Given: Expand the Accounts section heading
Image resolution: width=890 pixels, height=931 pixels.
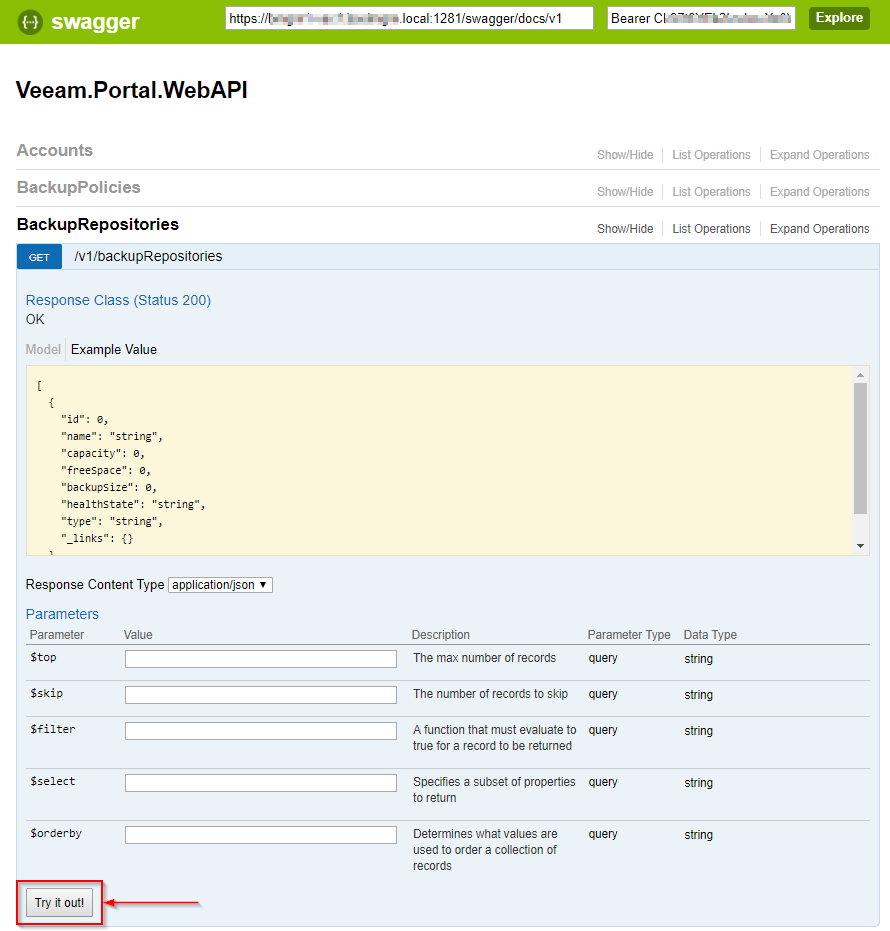Looking at the screenshot, I should point(55,150).
